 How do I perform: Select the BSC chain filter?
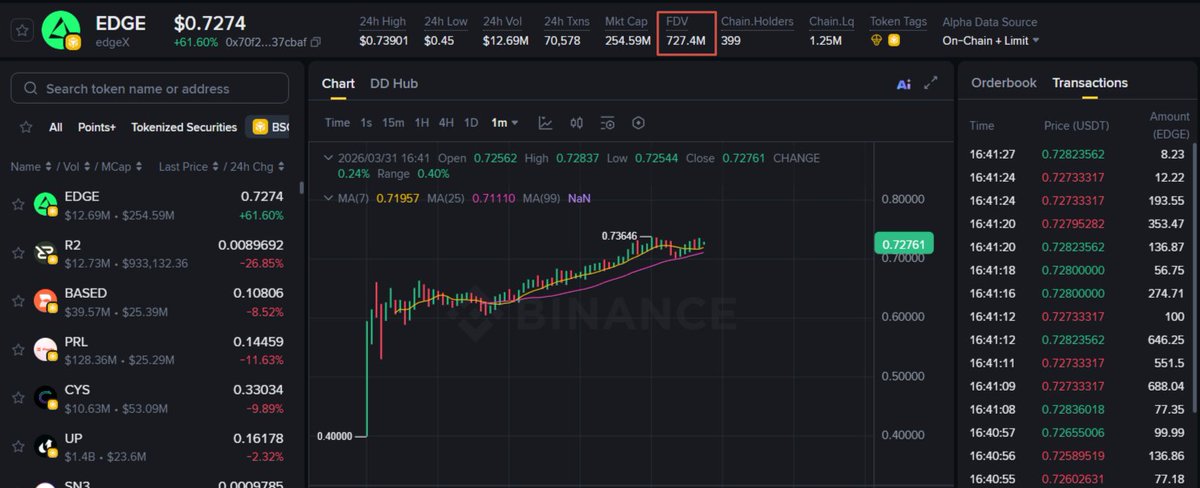click(x=268, y=127)
